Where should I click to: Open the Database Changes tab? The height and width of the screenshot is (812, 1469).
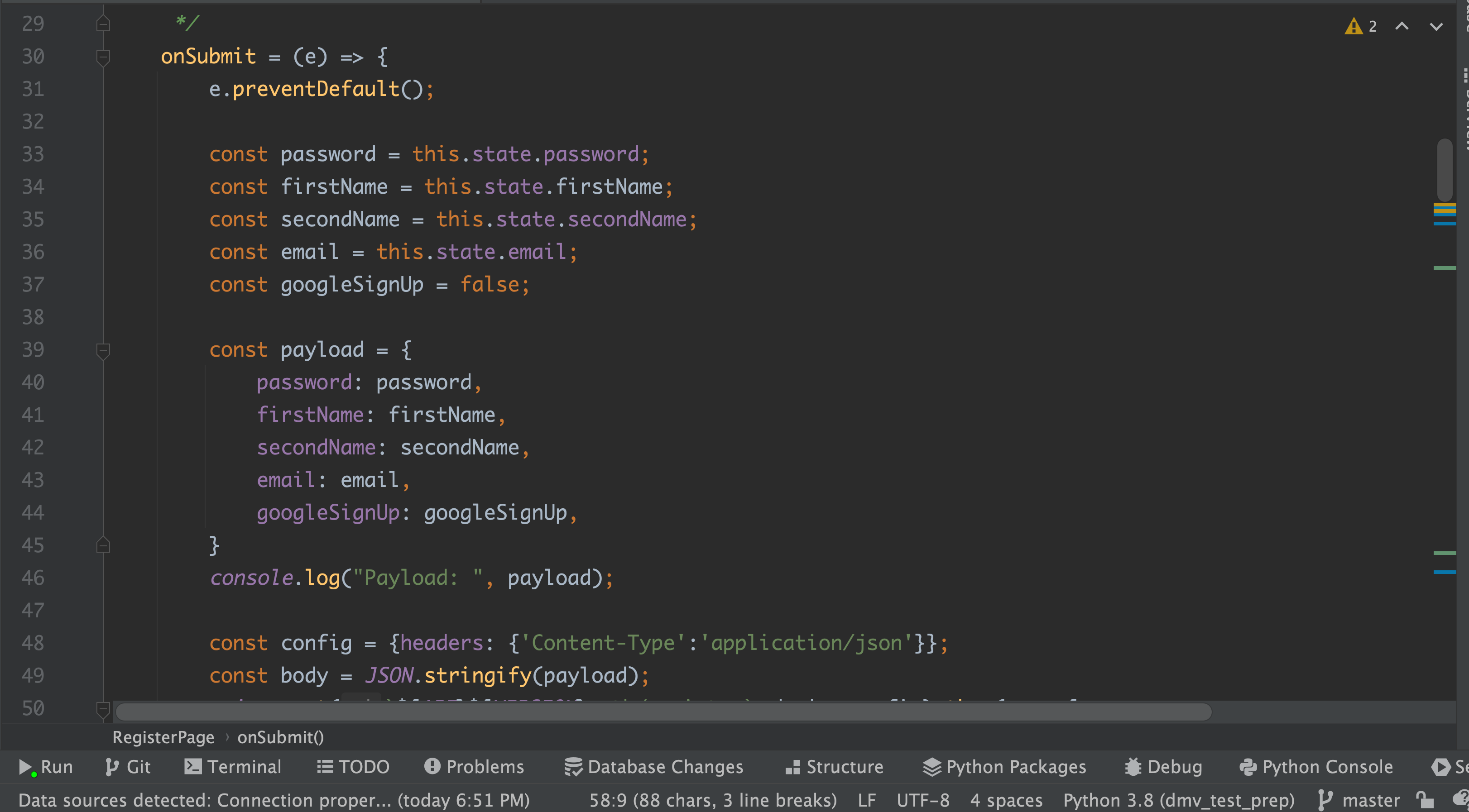pos(654,767)
